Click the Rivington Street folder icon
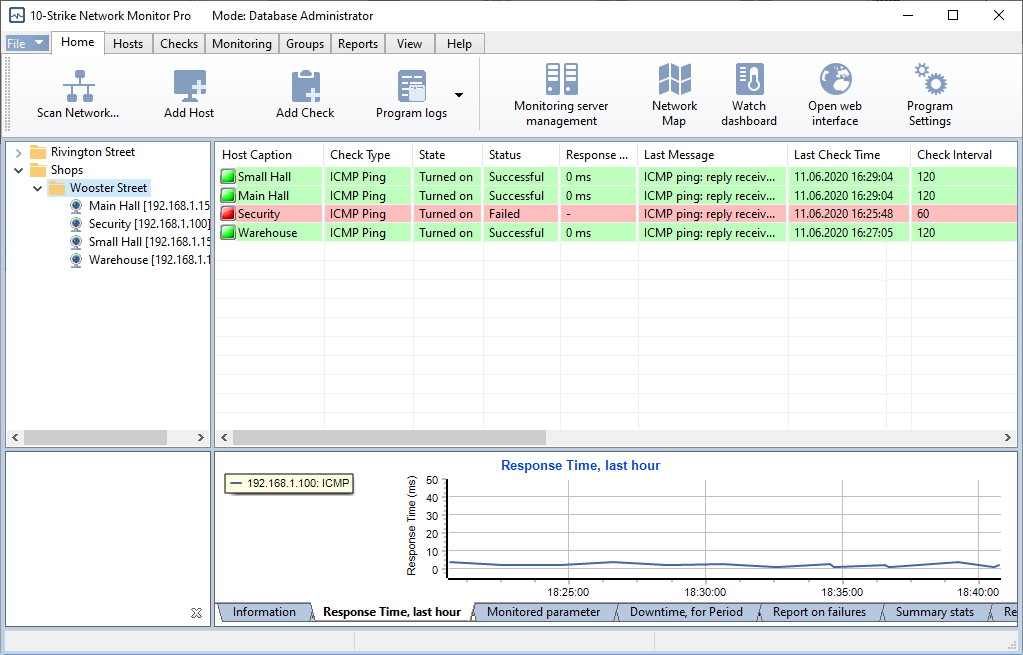The width and height of the screenshot is (1023, 655). tap(38, 152)
